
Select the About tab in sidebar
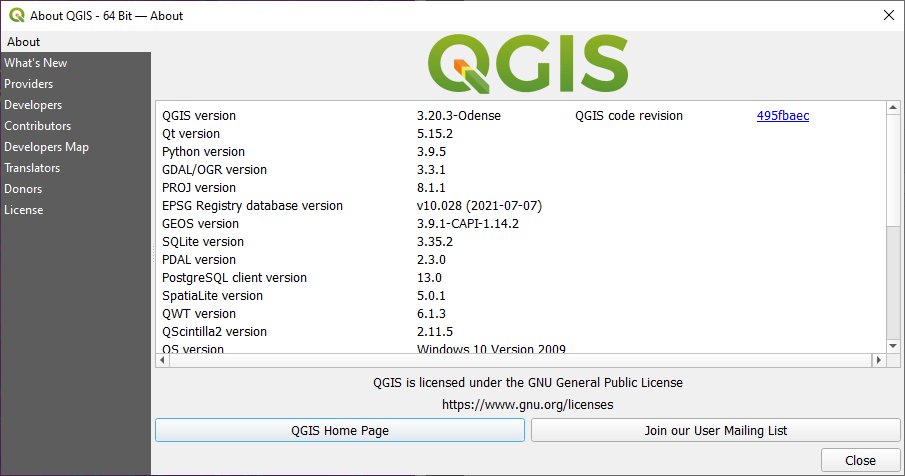(x=24, y=42)
